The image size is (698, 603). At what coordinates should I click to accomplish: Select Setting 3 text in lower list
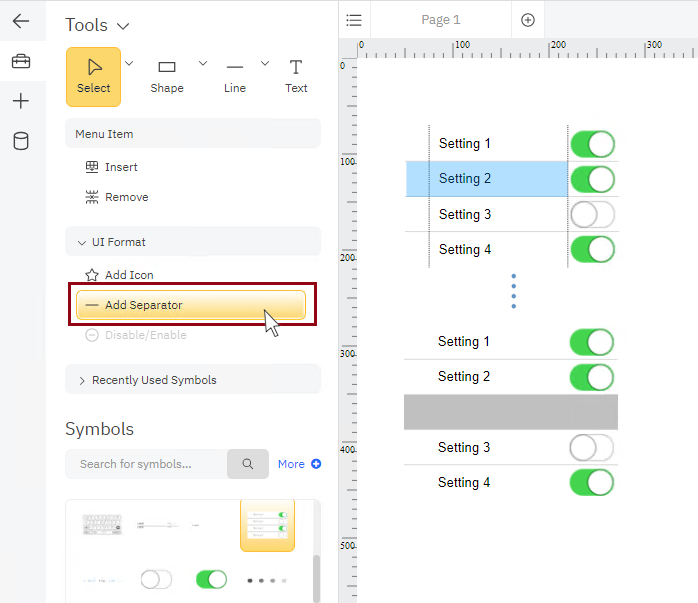464,447
